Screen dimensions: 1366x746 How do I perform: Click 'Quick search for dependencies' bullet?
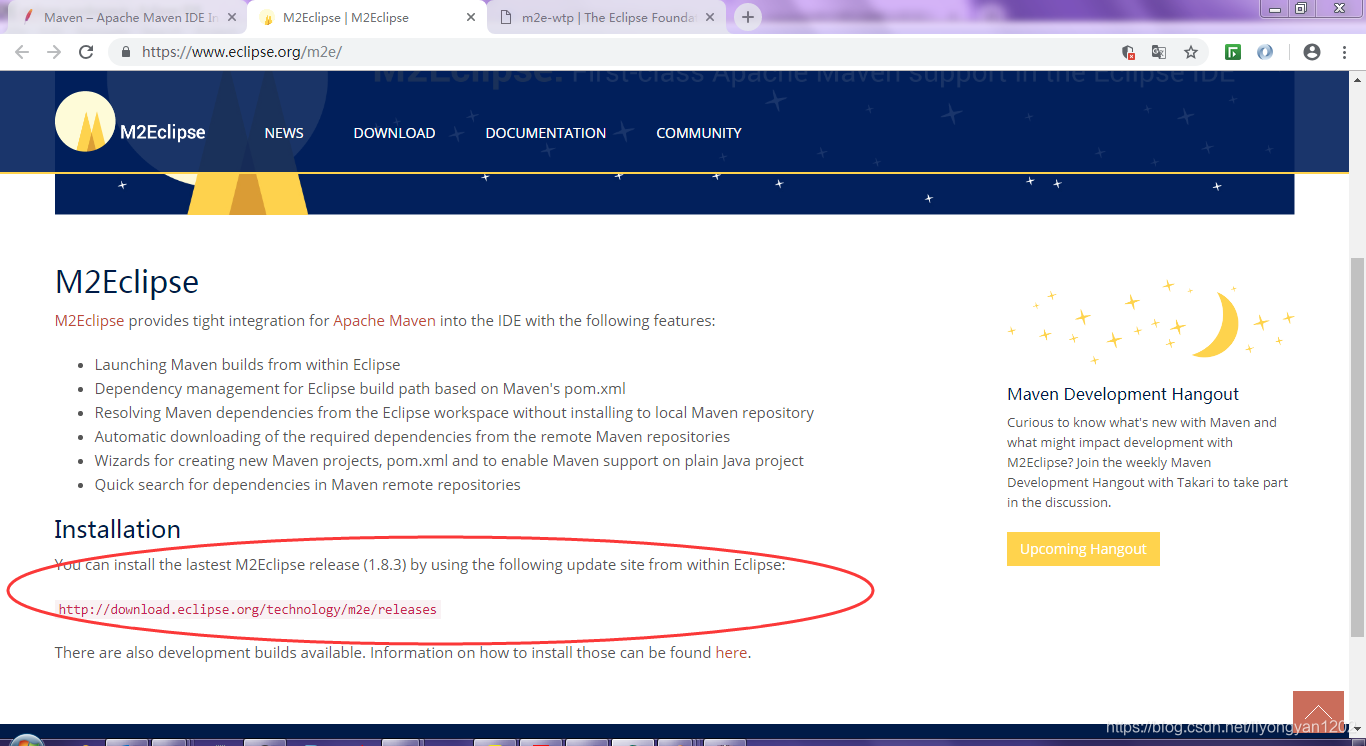pos(307,485)
